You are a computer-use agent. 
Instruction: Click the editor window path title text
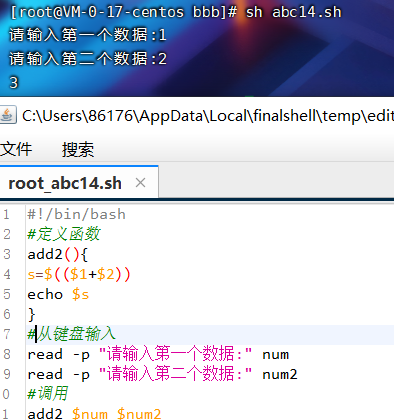click(x=208, y=116)
